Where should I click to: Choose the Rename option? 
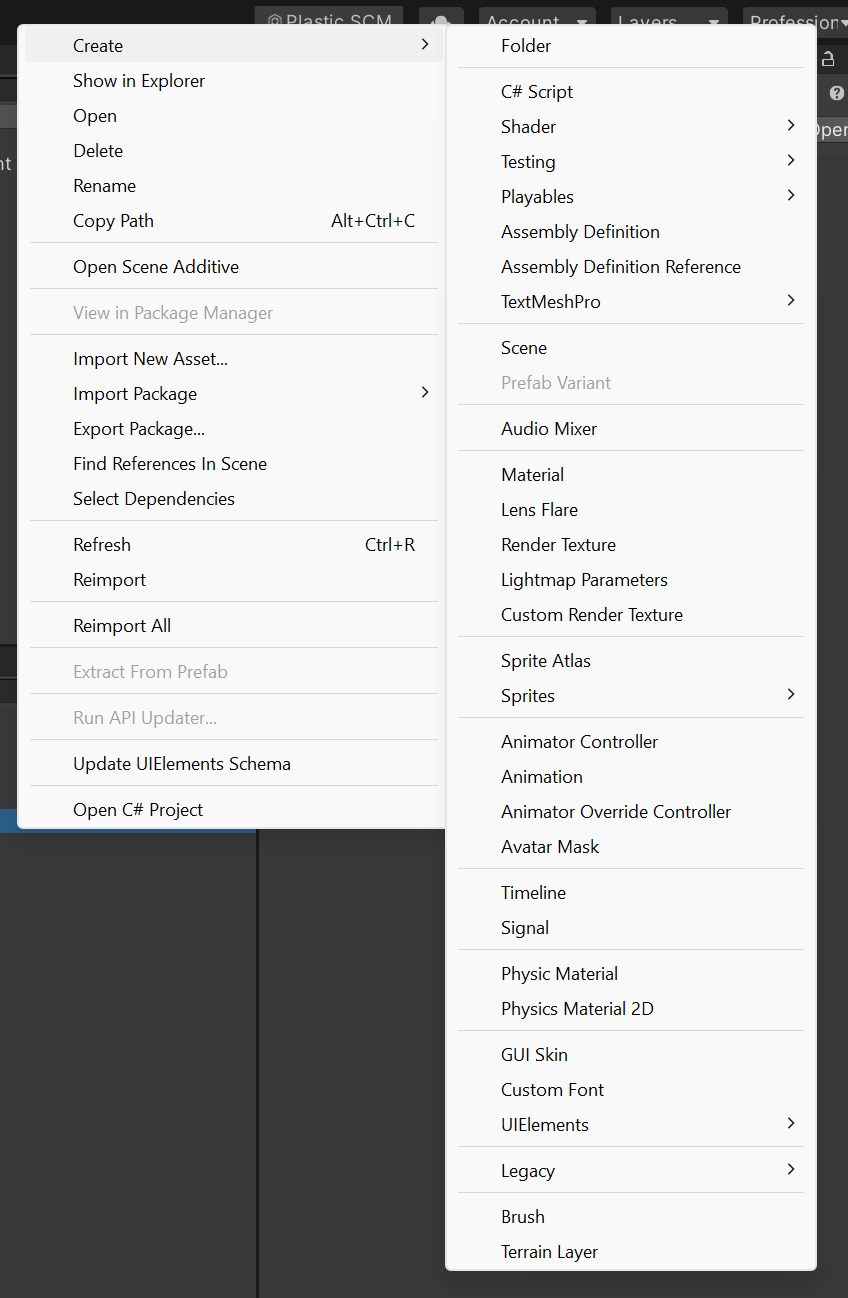(233, 186)
